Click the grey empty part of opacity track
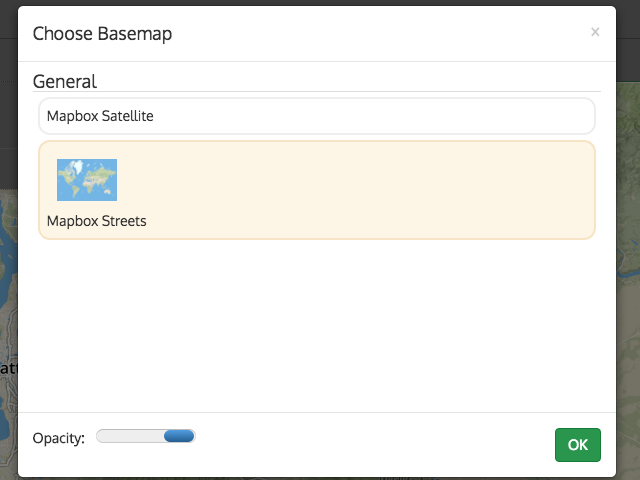640x480 pixels. point(130,436)
